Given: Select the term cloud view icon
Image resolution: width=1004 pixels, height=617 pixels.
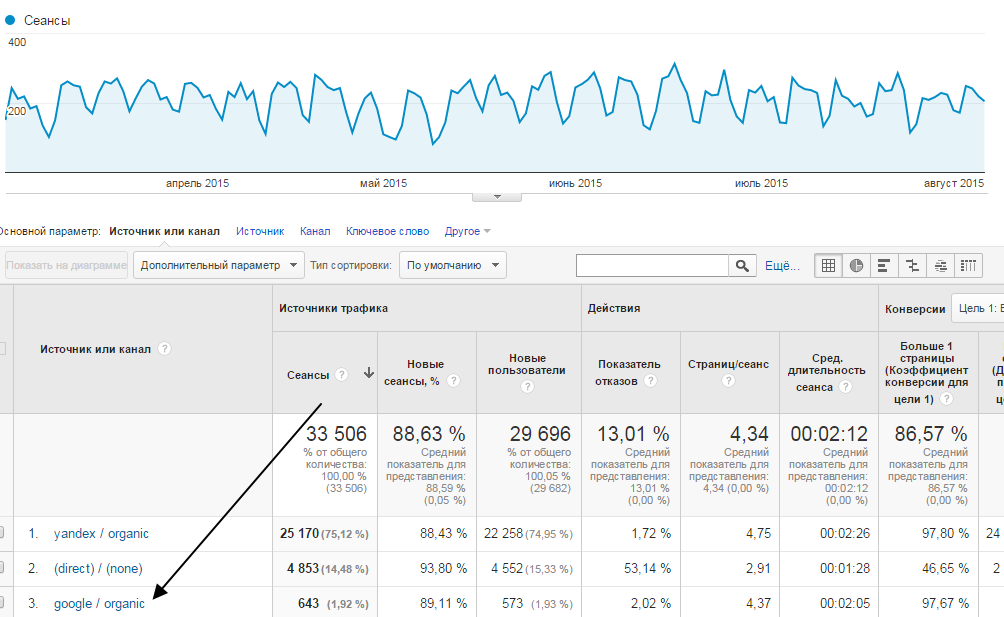Looking at the screenshot, I should (940, 266).
